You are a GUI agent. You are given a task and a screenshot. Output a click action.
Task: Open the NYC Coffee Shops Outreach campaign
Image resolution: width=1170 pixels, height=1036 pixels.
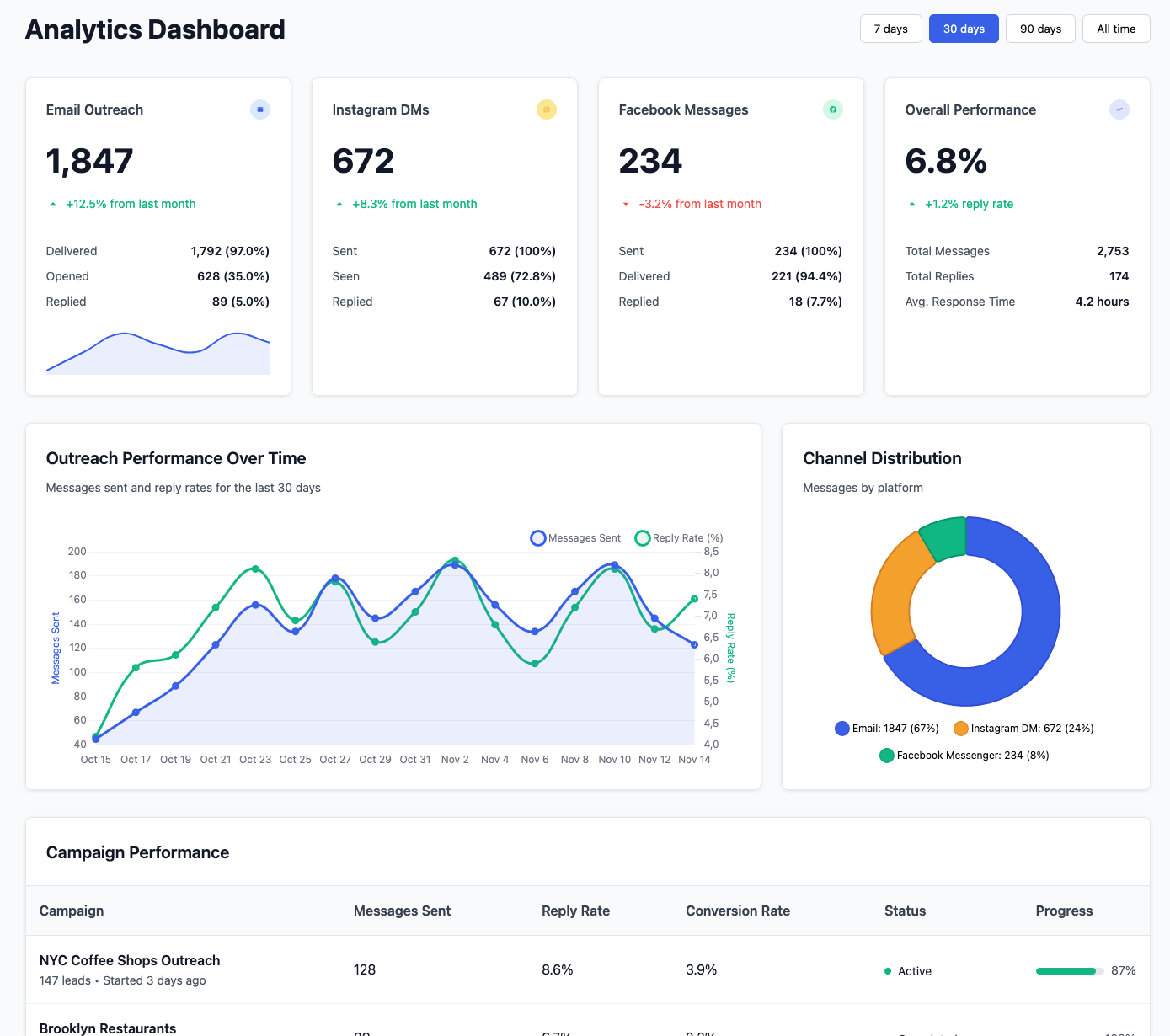coord(130,960)
